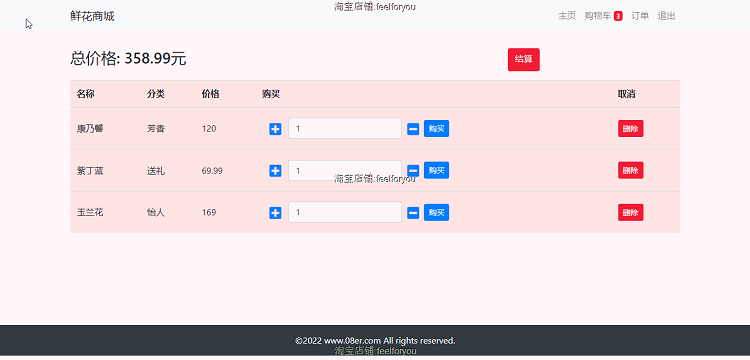Image resolution: width=750 pixels, height=360 pixels.
Task: Delete 紫丁蓝 from the cart
Action: [630, 170]
